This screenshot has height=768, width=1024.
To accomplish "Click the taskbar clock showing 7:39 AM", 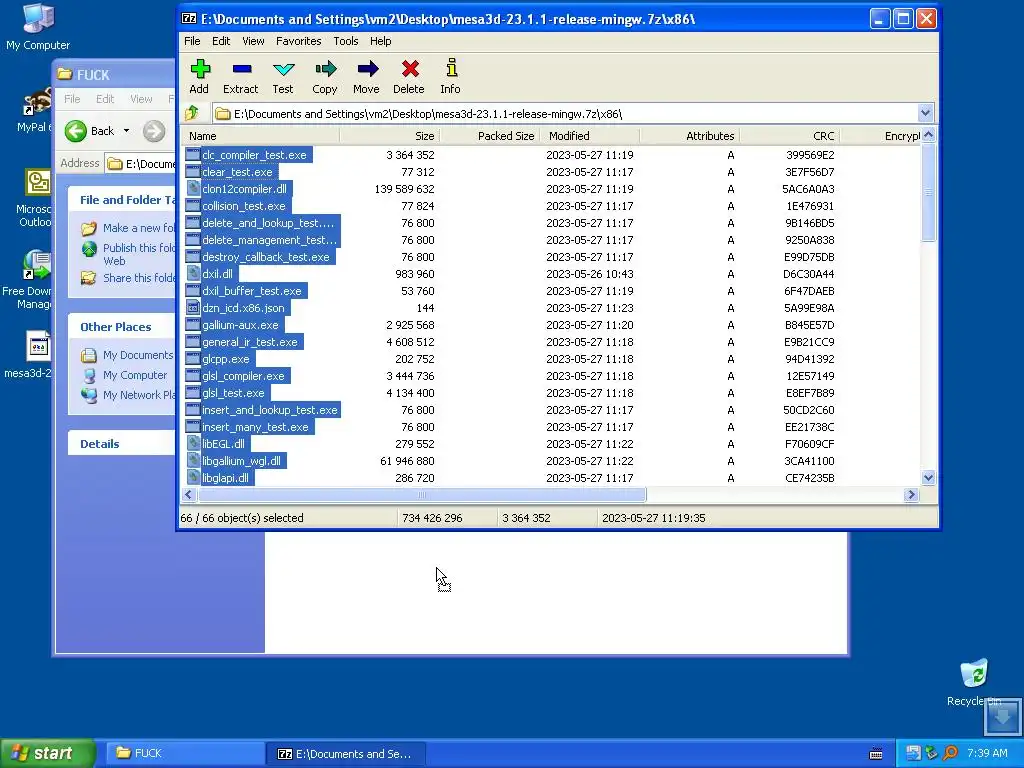I will (x=987, y=753).
